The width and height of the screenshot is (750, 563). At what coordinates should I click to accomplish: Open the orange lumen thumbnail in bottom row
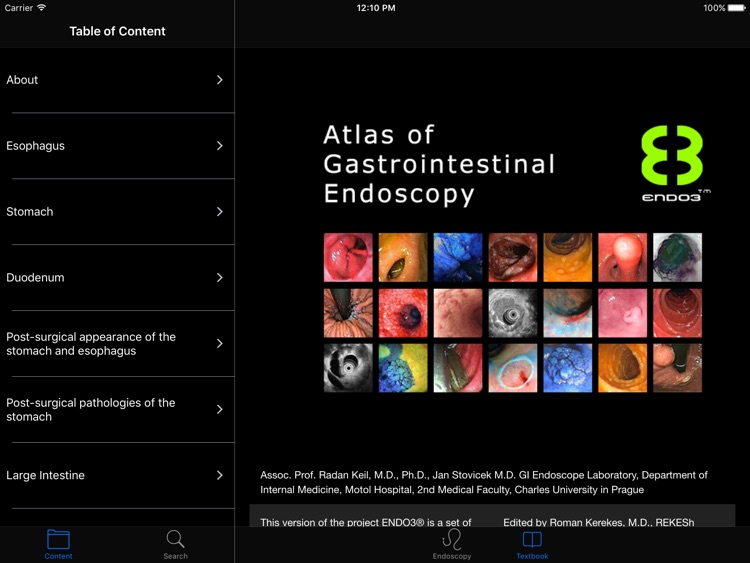coord(622,368)
